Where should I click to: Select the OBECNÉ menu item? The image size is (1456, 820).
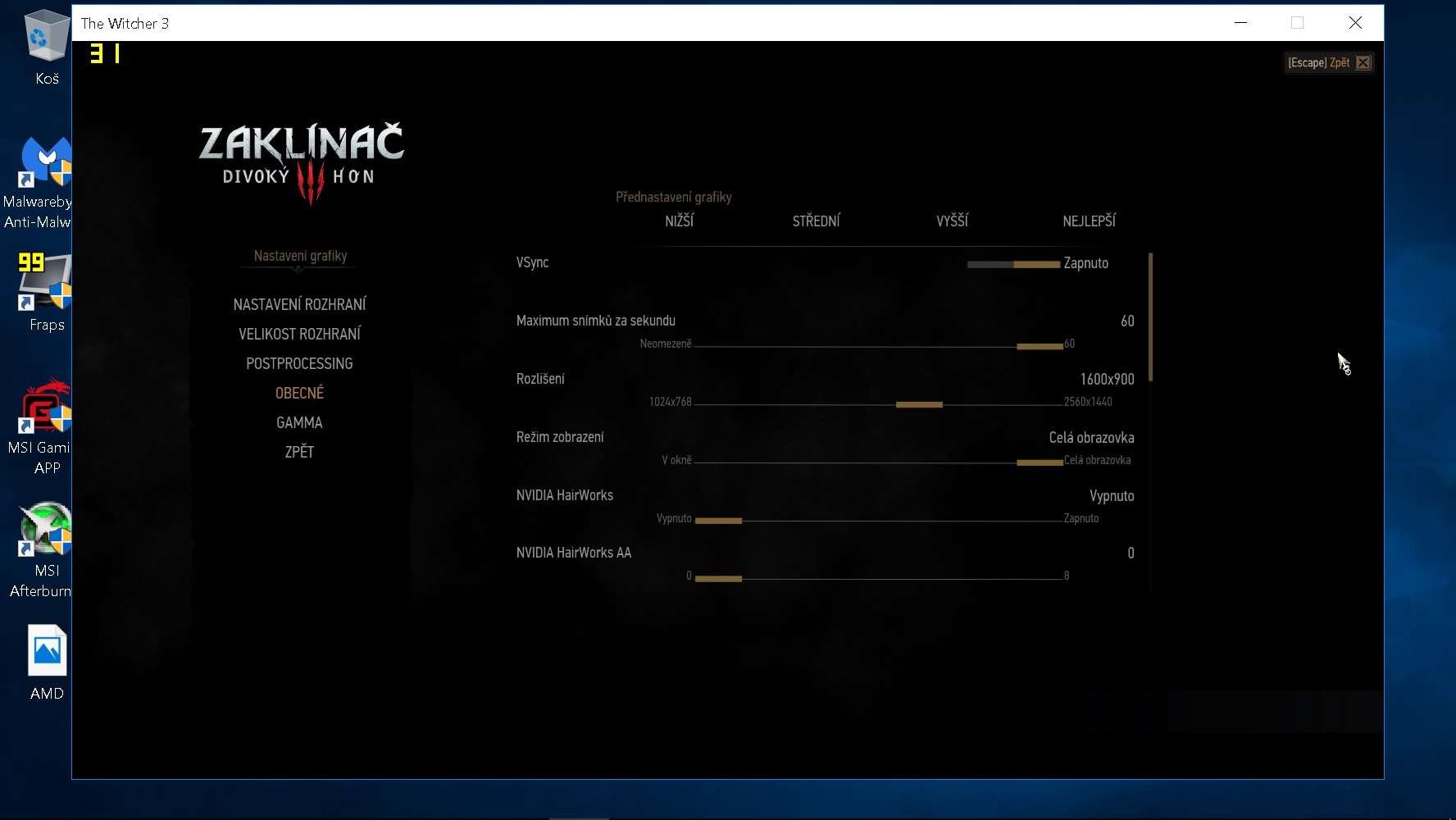click(299, 393)
